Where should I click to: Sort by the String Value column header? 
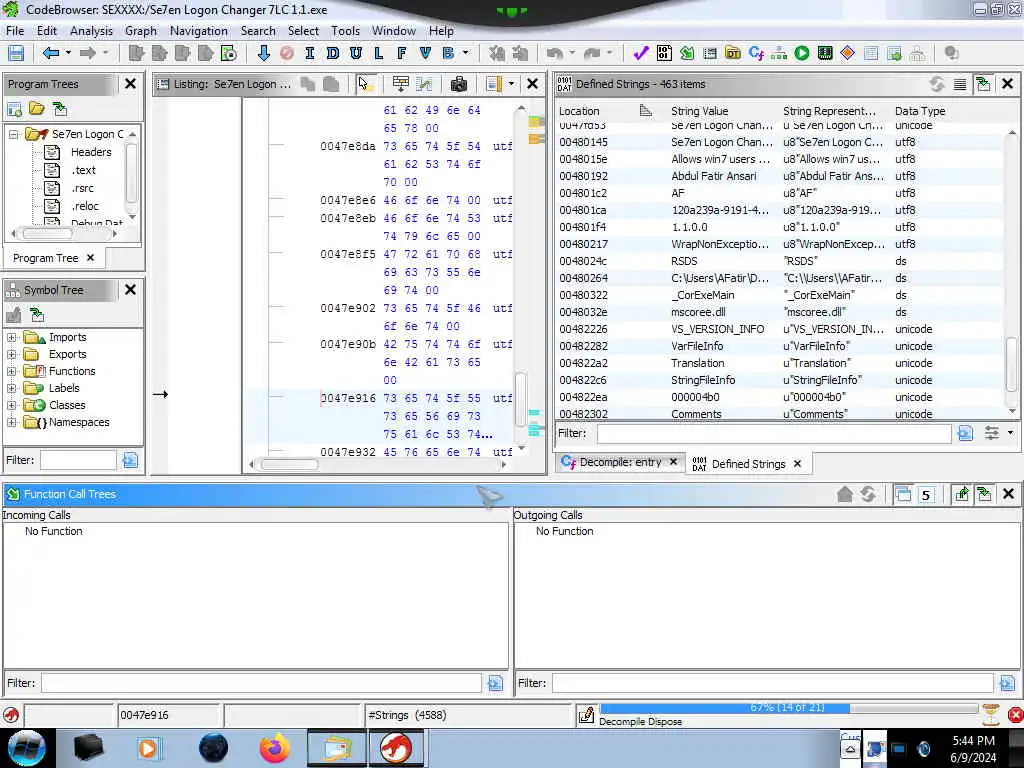tap(699, 111)
